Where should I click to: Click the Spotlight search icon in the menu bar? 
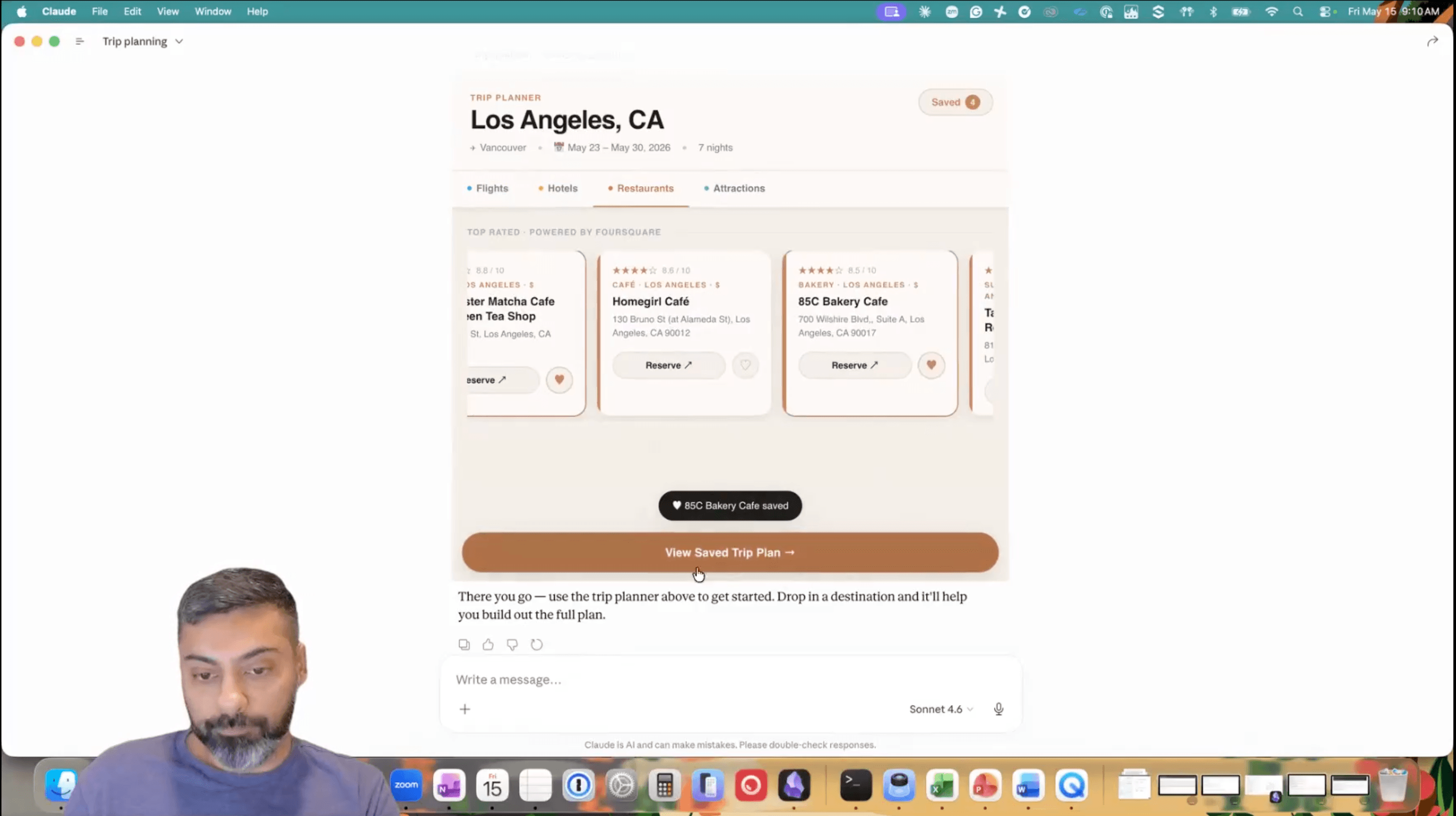point(1298,11)
